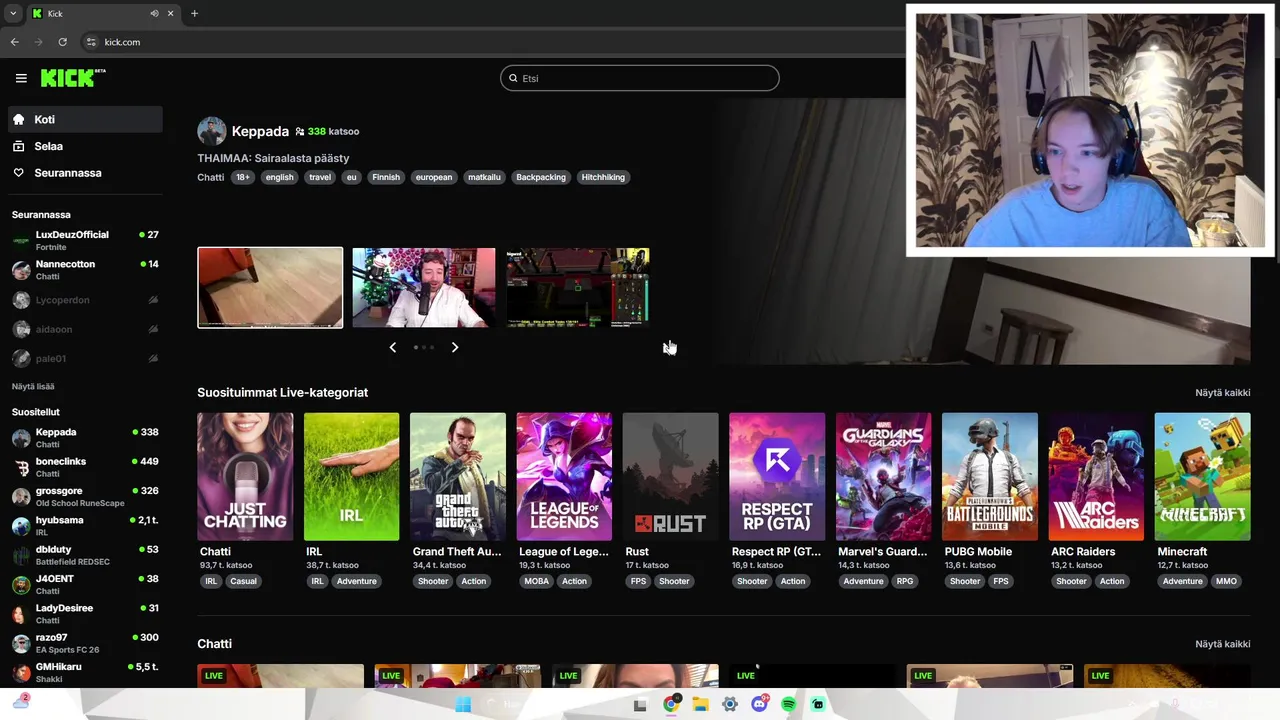Select the 18+ tag
This screenshot has height=720, width=1280.
click(243, 177)
